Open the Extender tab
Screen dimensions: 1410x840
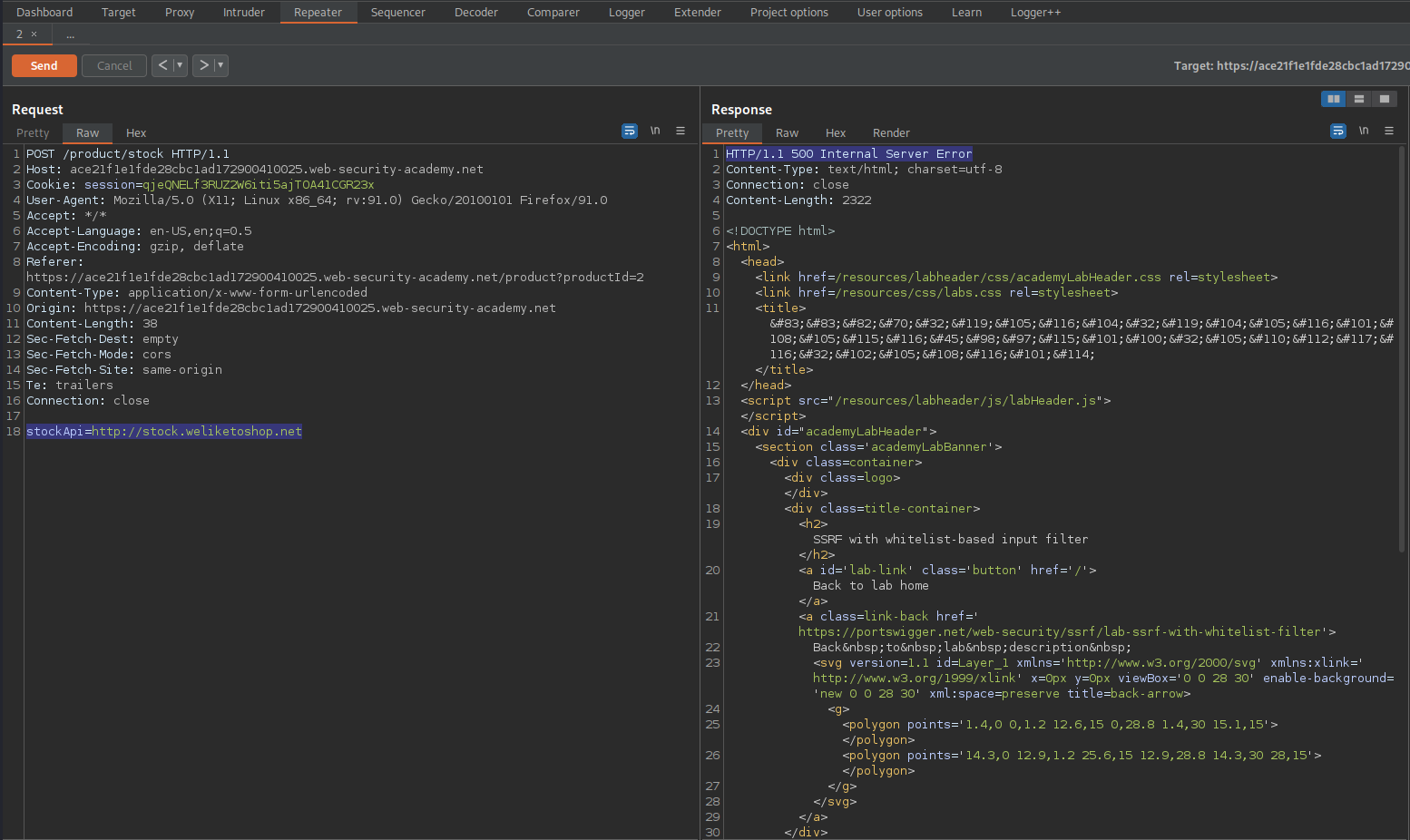click(698, 12)
